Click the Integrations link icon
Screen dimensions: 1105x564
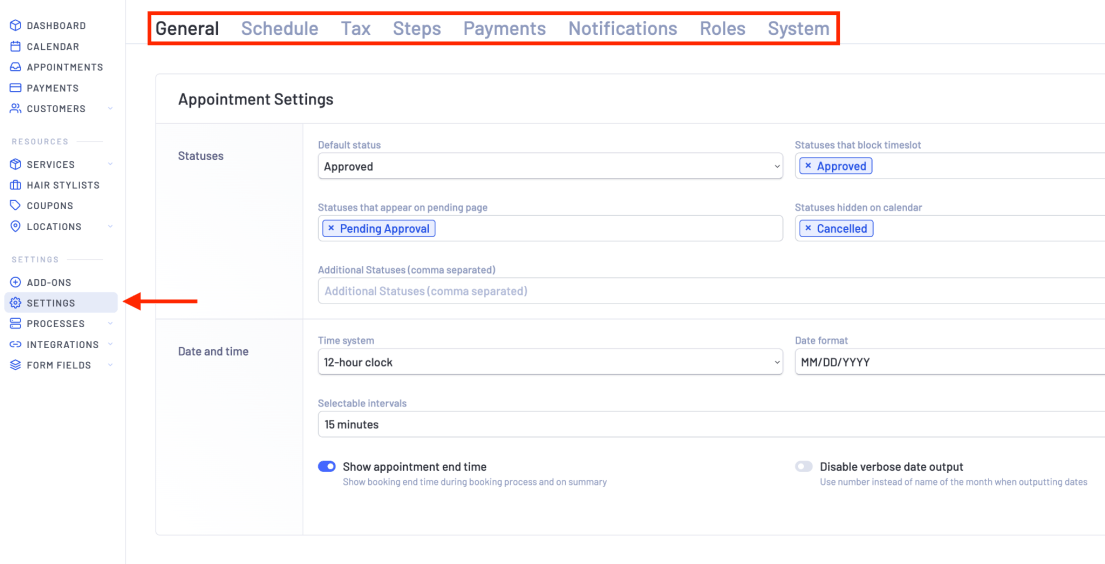[16, 345]
